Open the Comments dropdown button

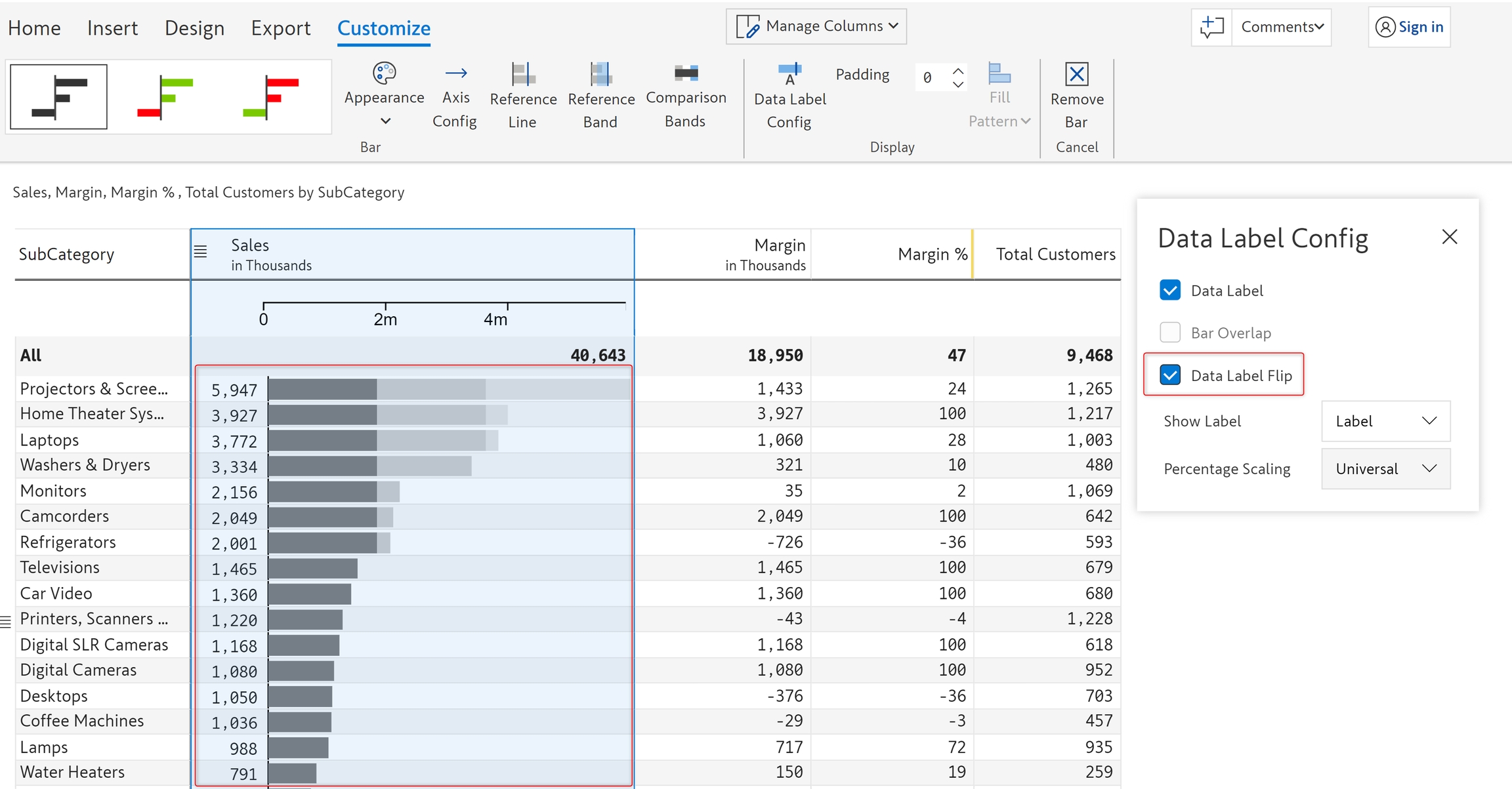point(1282,27)
